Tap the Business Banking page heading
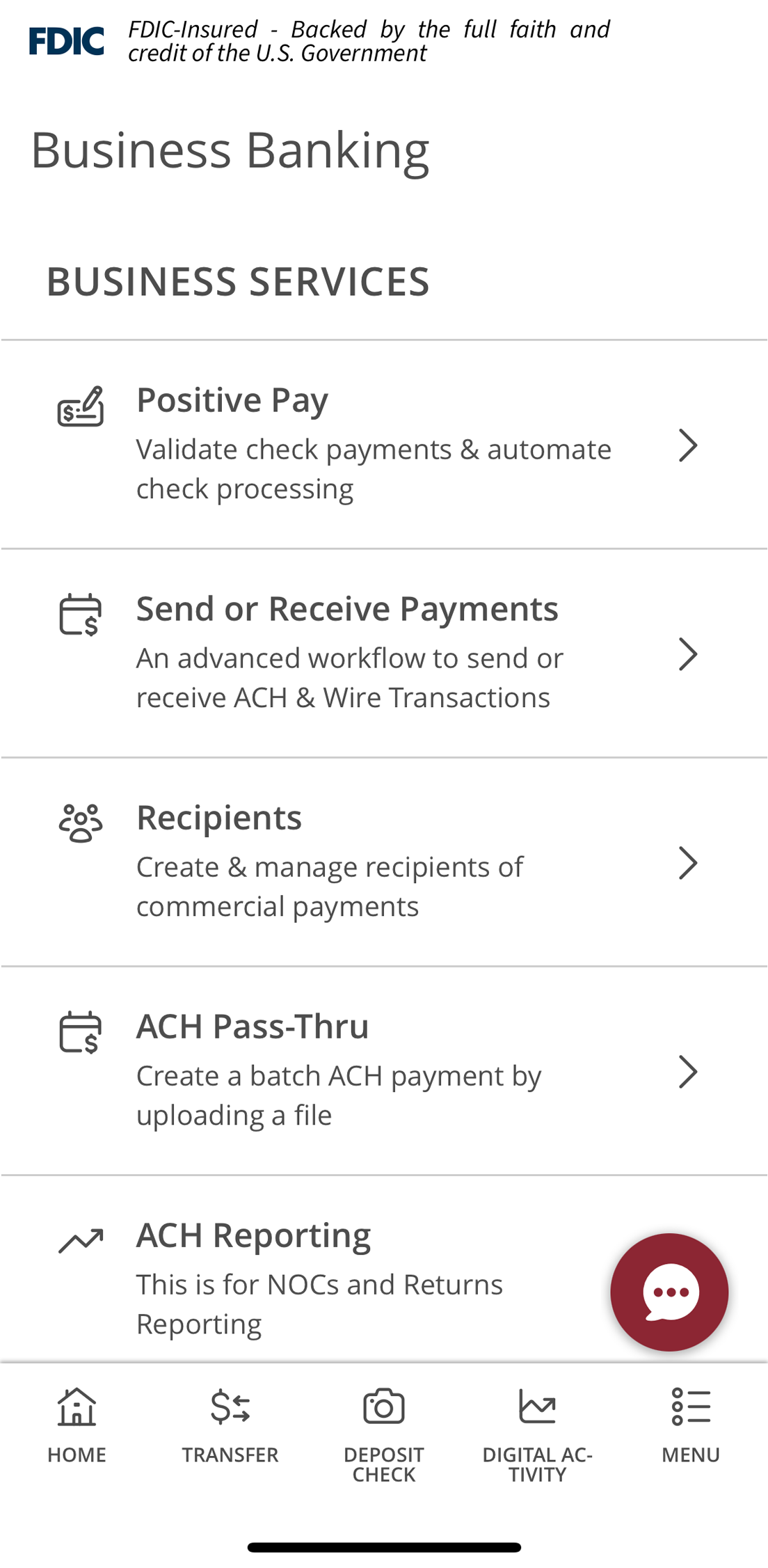768x1568 pixels. tap(230, 150)
